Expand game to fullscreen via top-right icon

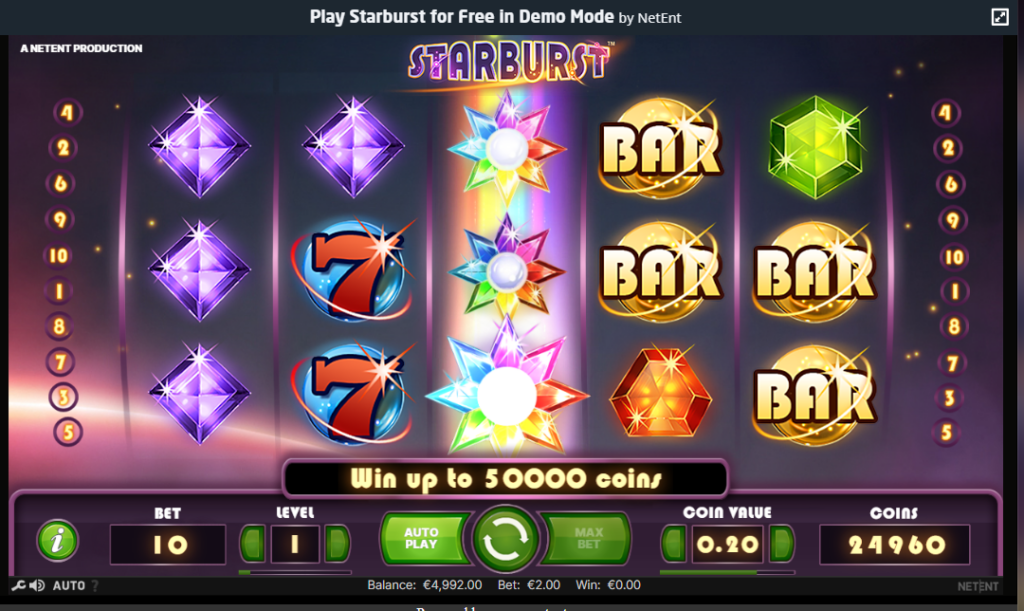[1000, 17]
